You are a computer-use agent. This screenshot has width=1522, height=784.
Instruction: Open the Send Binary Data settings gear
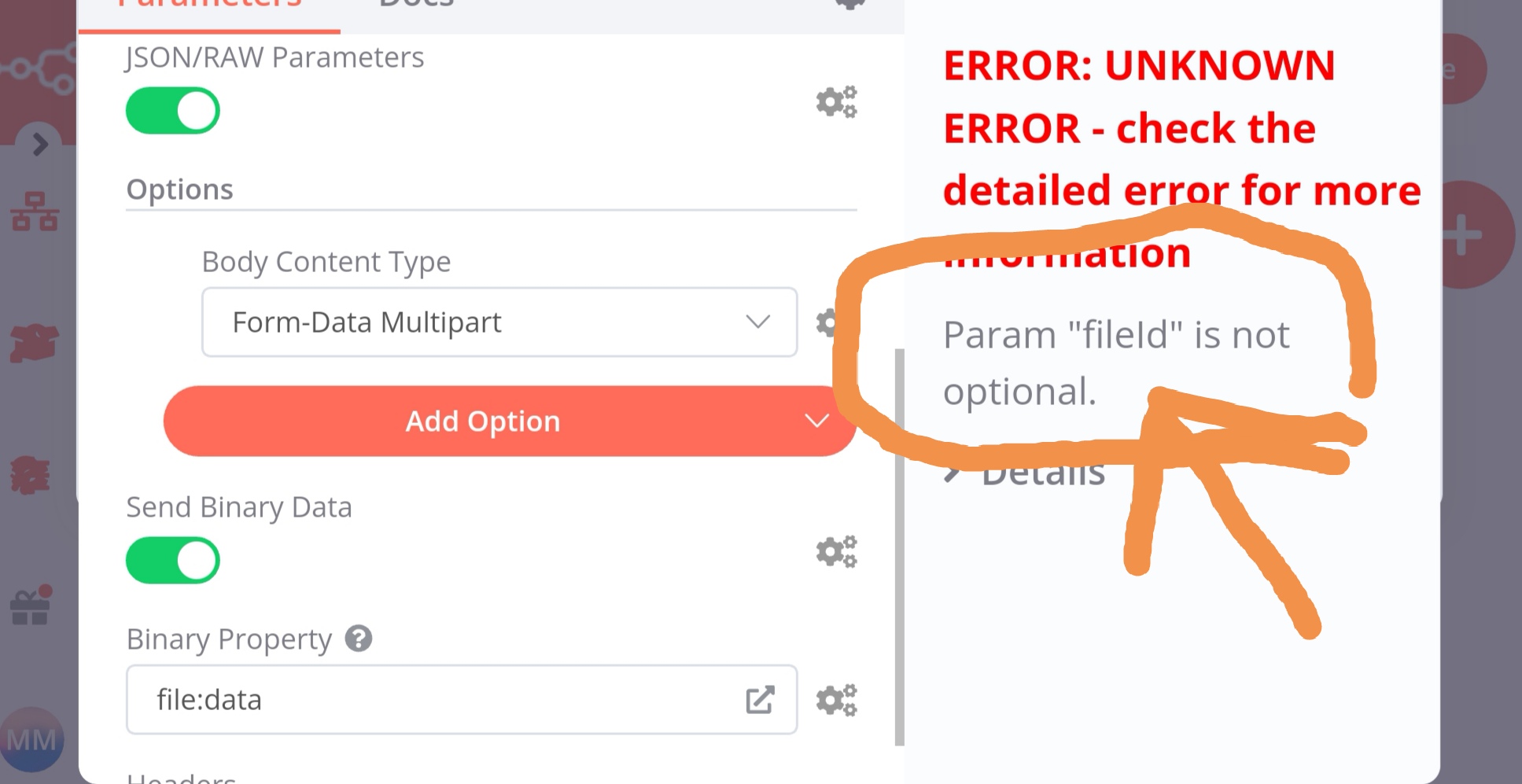[836, 550]
